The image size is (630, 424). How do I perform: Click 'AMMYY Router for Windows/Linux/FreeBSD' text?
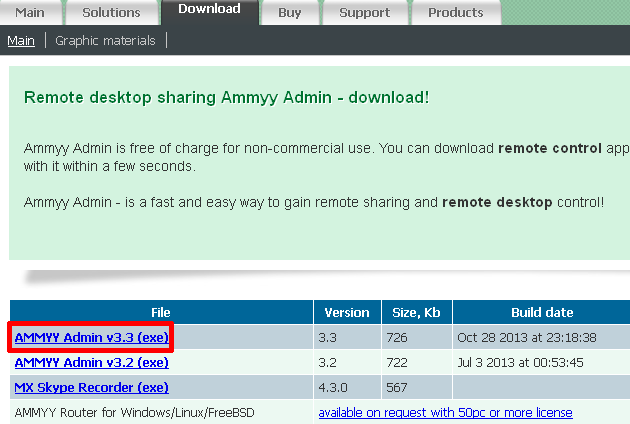(x=135, y=413)
